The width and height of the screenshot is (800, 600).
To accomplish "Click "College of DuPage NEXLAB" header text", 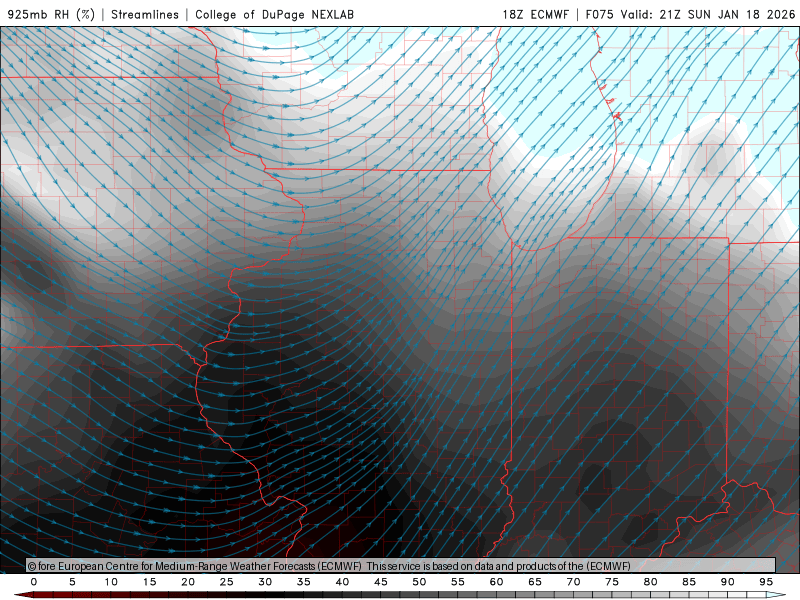I will pos(274,14).
